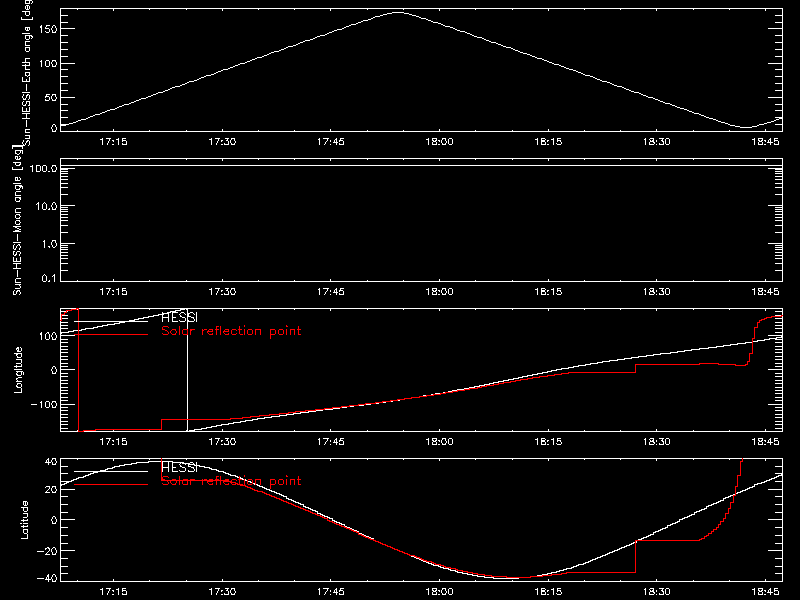This screenshot has width=800, height=600.
Task: Click 18:00 time label under Longitude plot
Action: point(439,441)
